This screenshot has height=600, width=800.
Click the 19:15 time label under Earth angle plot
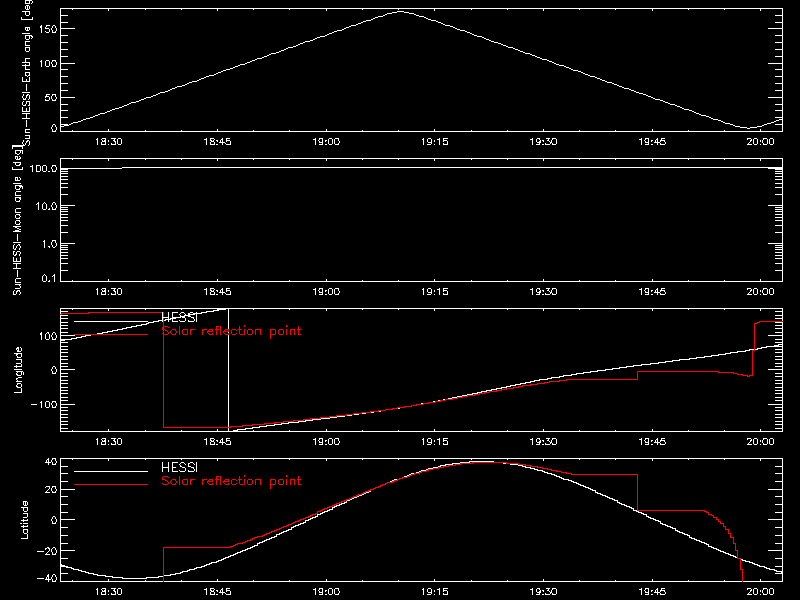[x=435, y=141]
